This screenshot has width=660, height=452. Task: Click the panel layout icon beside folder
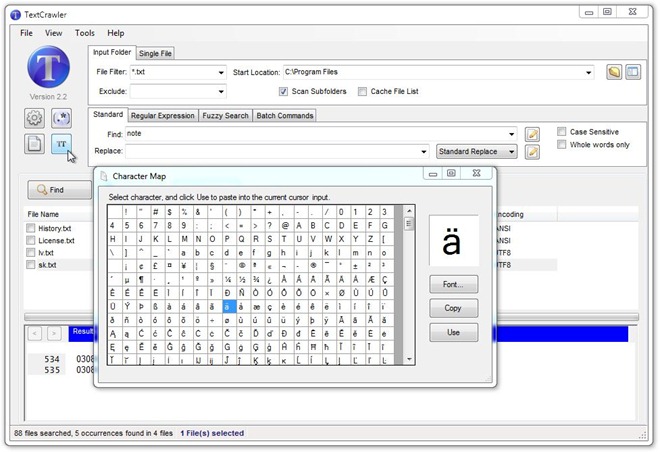click(633, 72)
